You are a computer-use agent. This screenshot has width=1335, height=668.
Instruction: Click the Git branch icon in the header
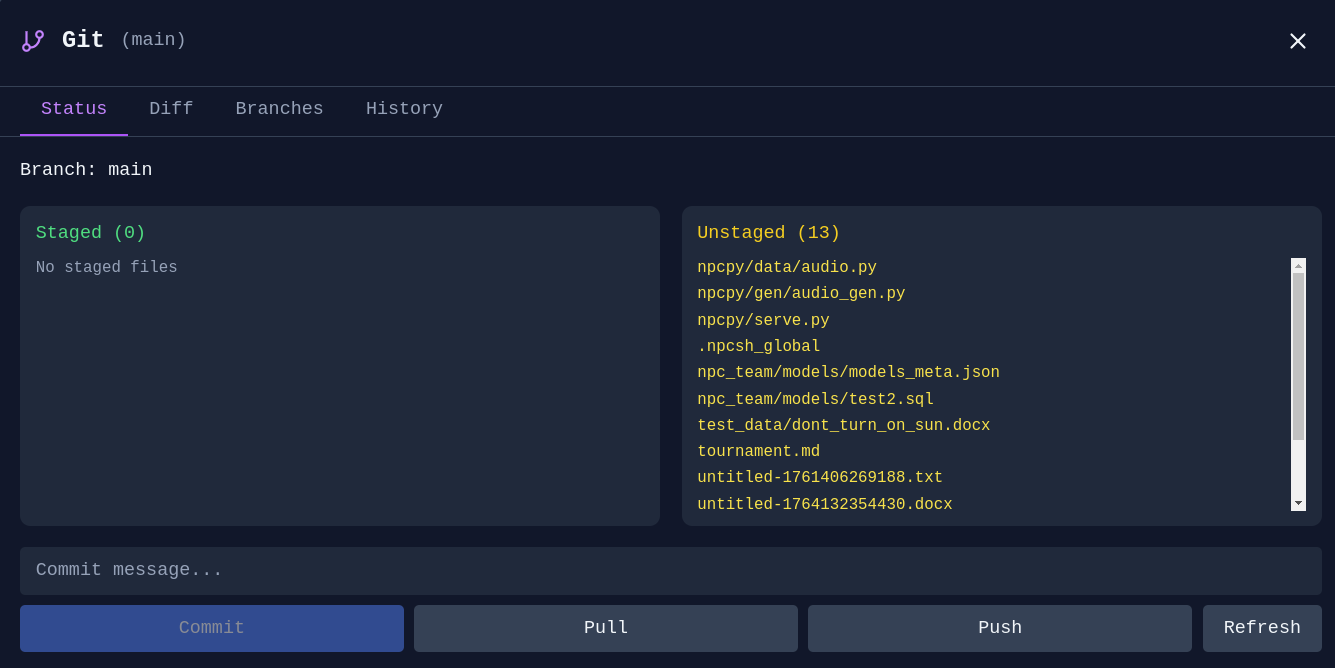coord(33,39)
